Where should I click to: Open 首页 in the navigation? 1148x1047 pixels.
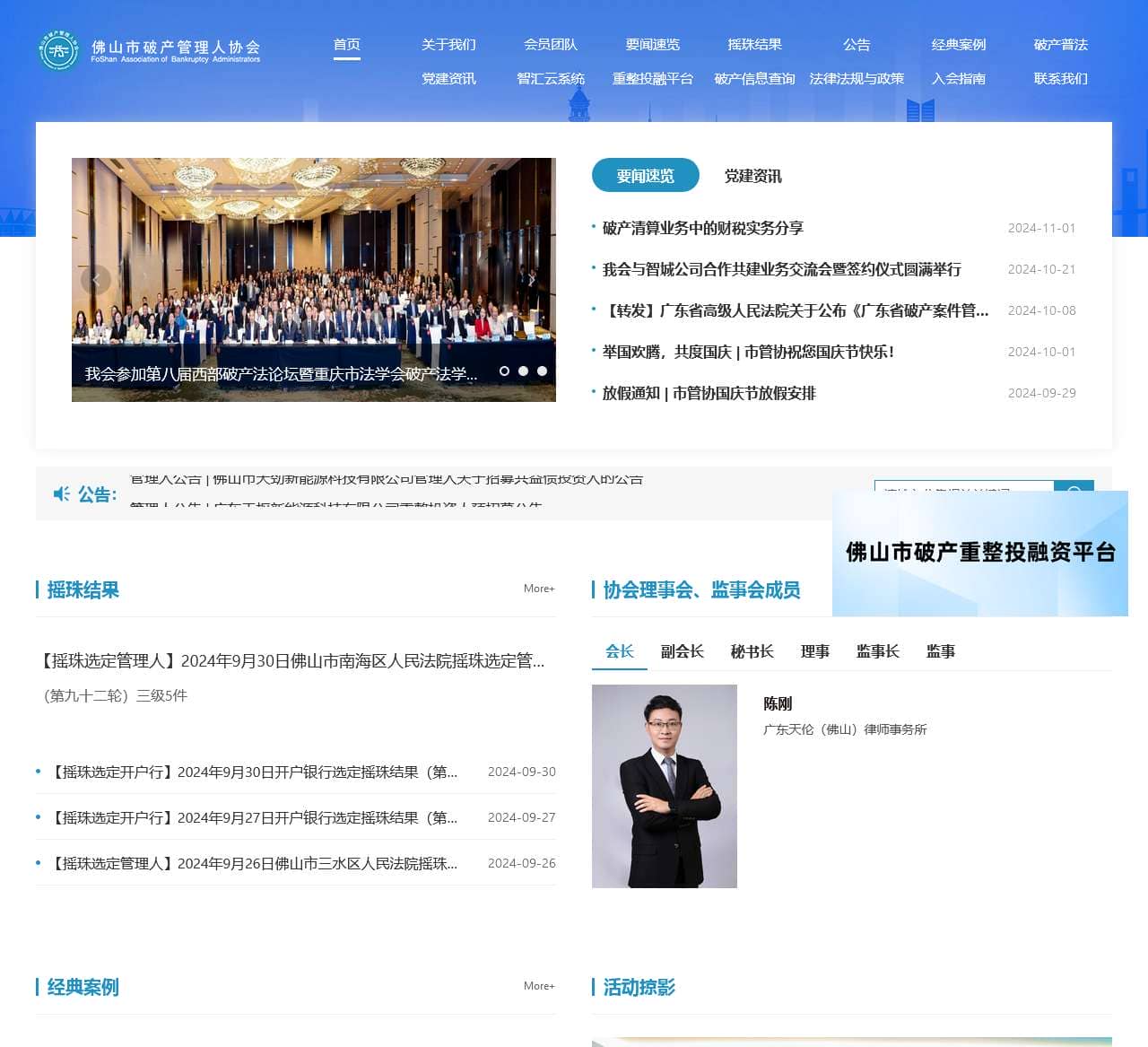point(347,45)
